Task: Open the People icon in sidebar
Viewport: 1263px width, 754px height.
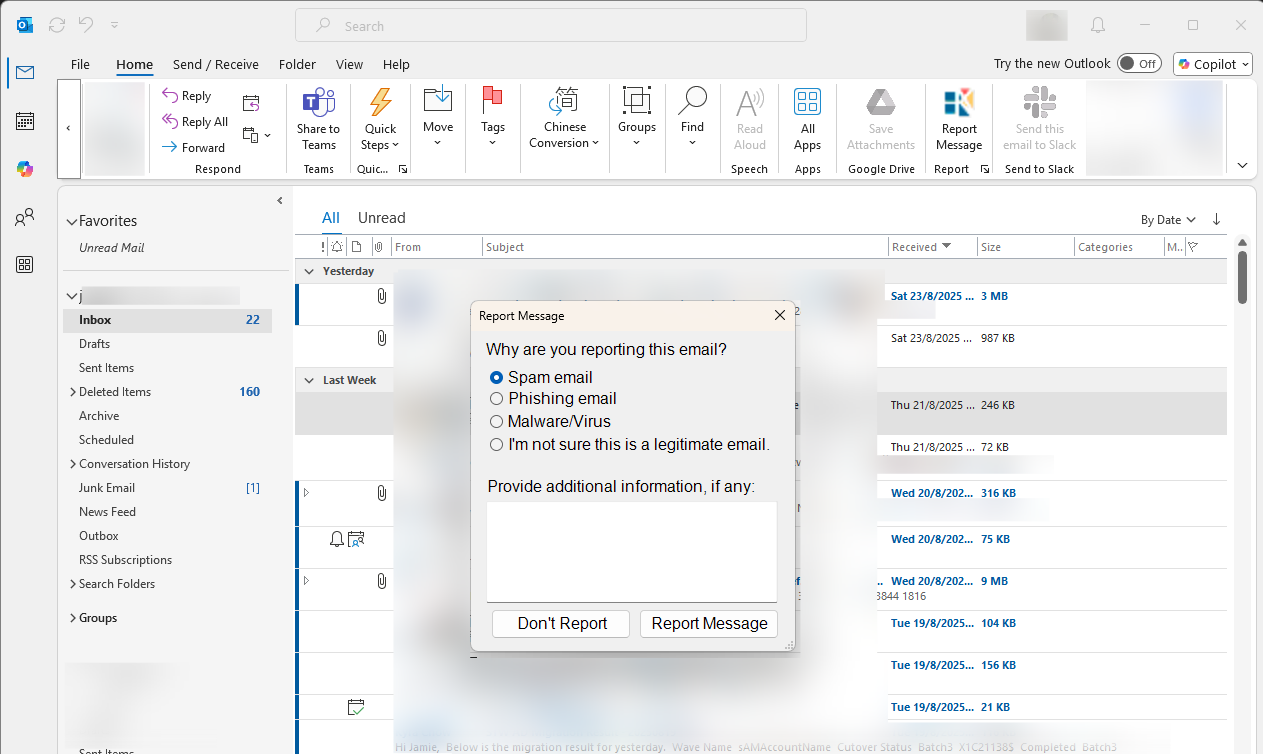Action: (x=25, y=217)
